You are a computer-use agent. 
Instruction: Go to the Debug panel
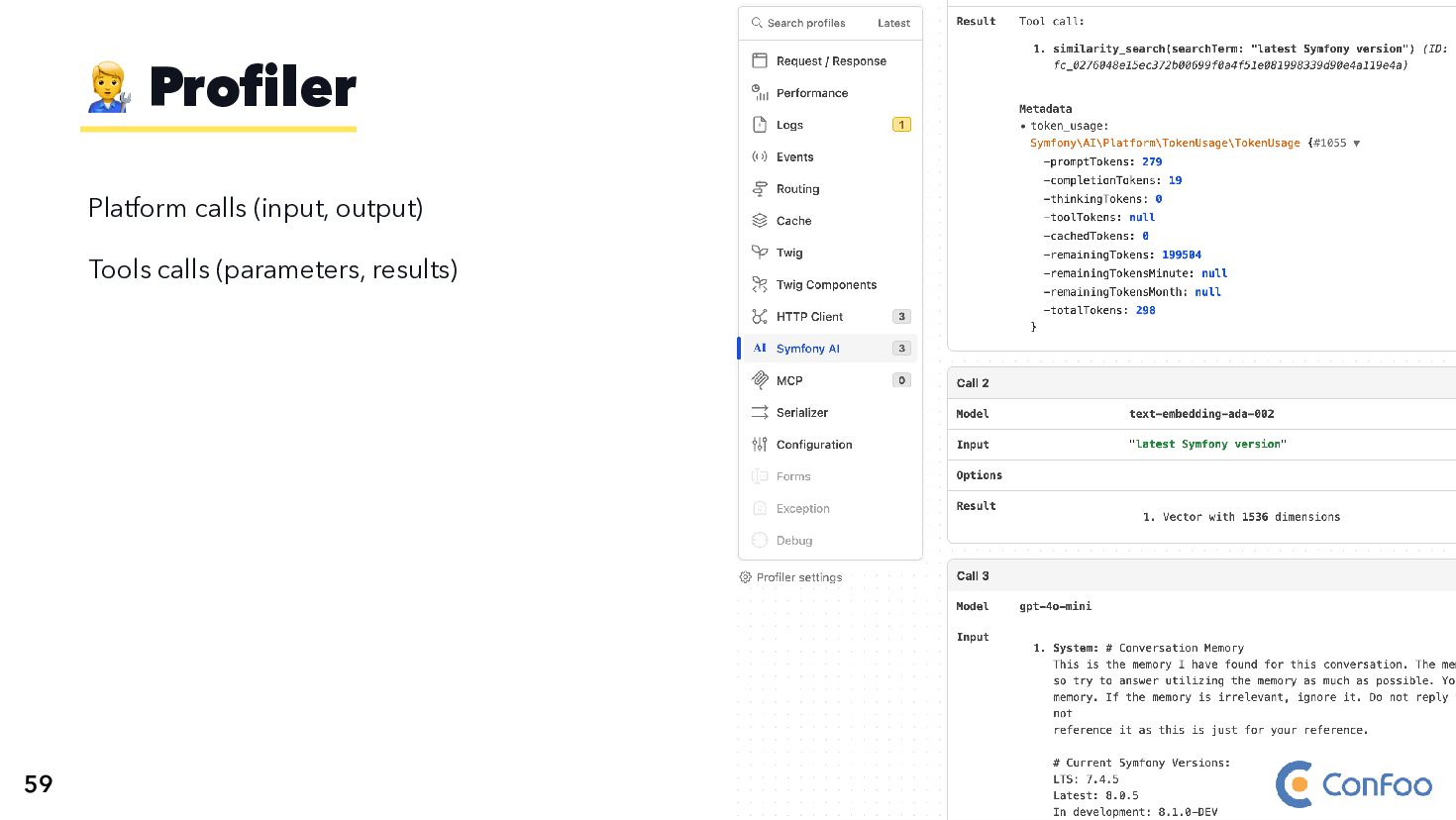click(830, 540)
